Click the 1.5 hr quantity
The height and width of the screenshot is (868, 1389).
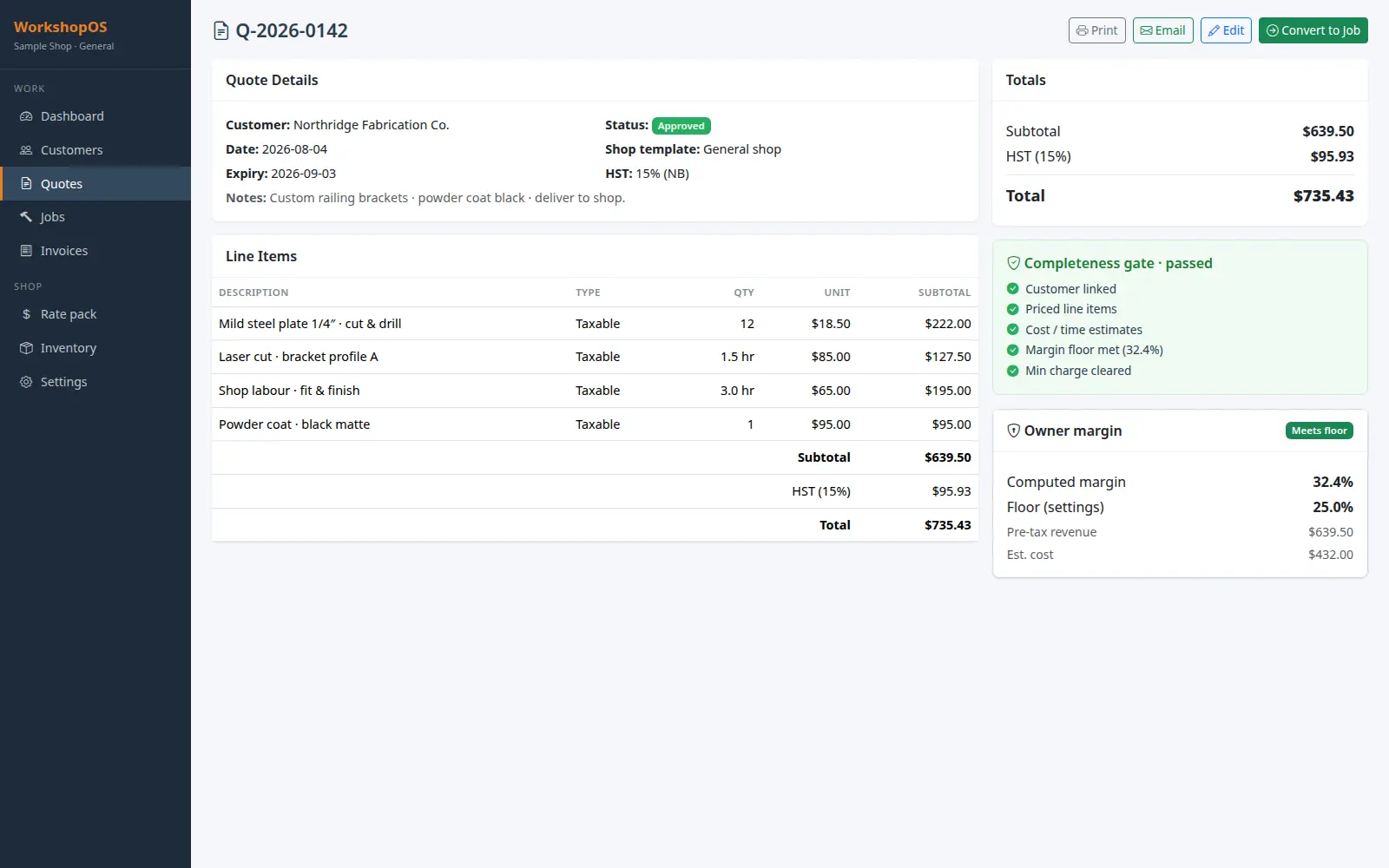coord(737,357)
